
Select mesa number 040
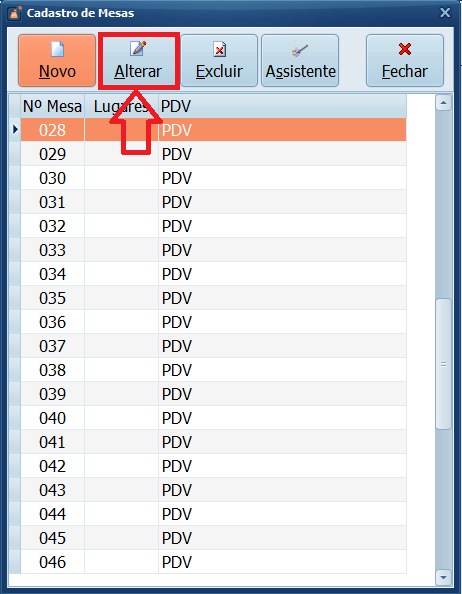coord(52,418)
